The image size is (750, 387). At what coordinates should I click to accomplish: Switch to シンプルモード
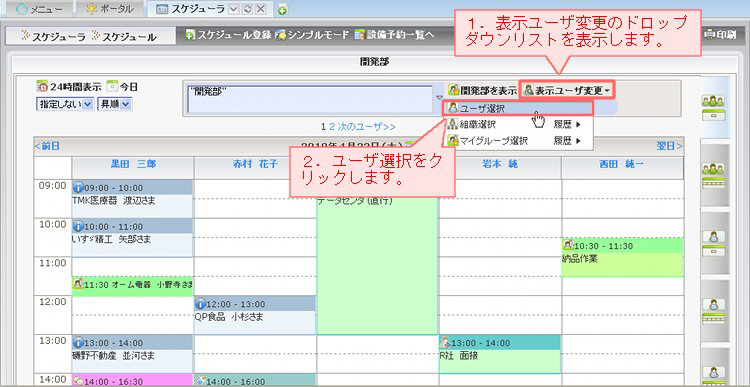[312, 34]
